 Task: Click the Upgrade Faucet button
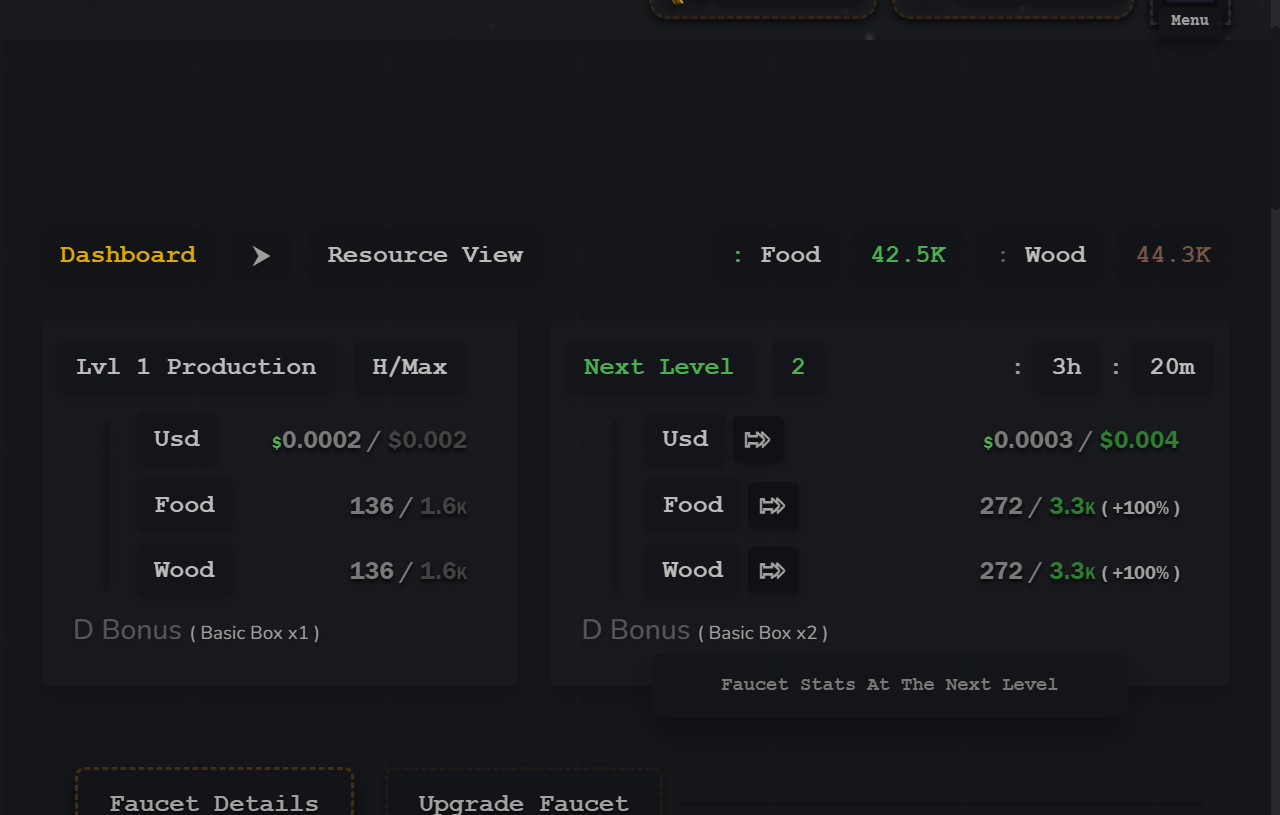click(x=523, y=800)
